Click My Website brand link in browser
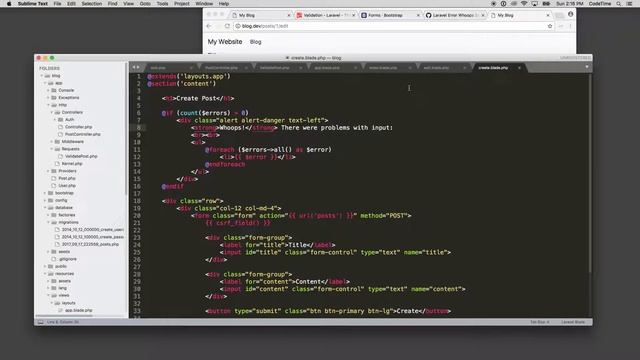The image size is (640, 360). (x=225, y=42)
